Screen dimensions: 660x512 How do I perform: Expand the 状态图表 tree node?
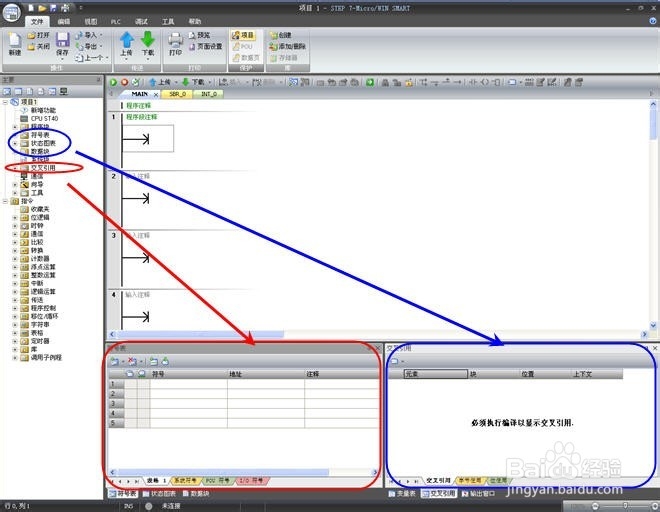(x=15, y=144)
